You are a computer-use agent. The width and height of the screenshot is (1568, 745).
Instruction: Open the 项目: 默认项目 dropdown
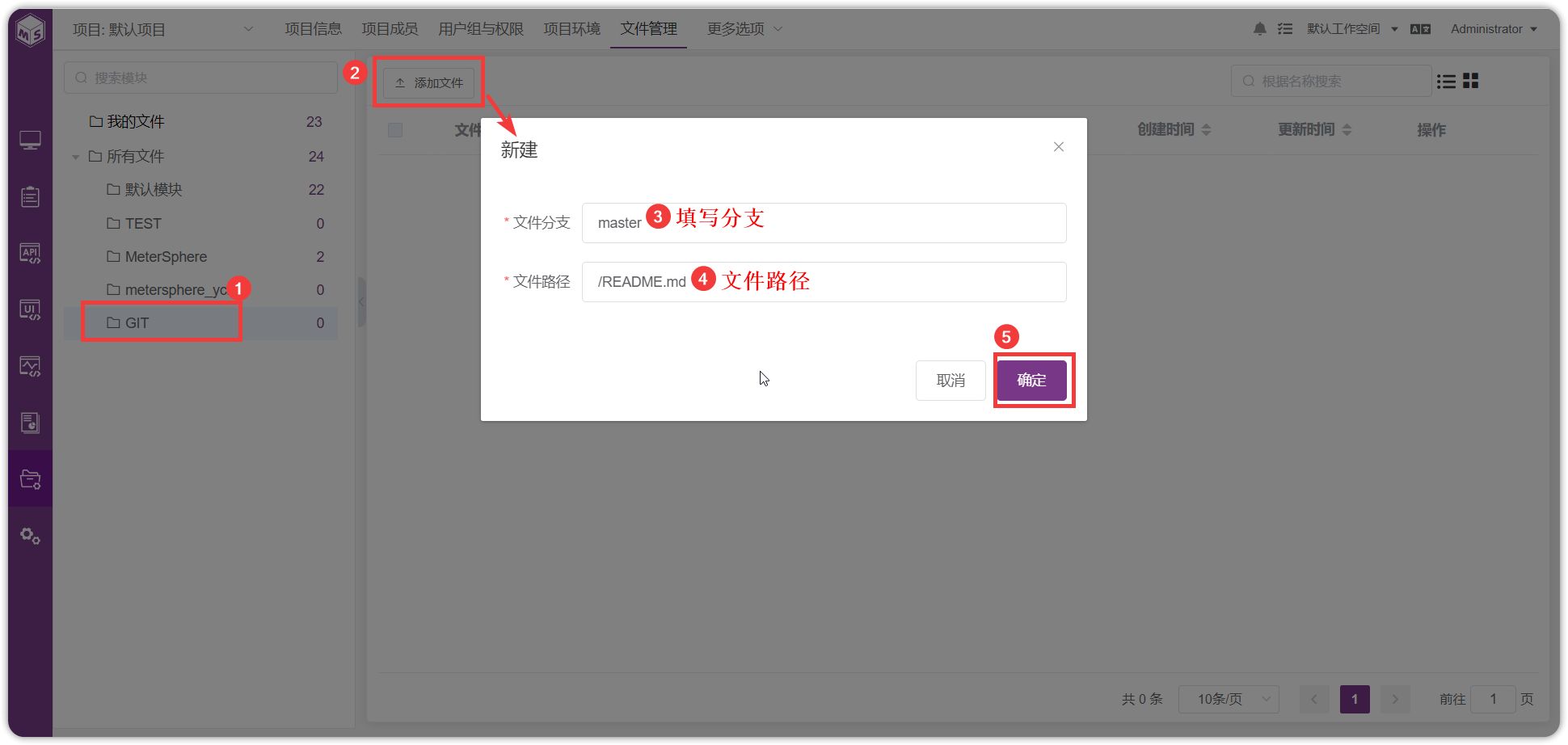(163, 29)
